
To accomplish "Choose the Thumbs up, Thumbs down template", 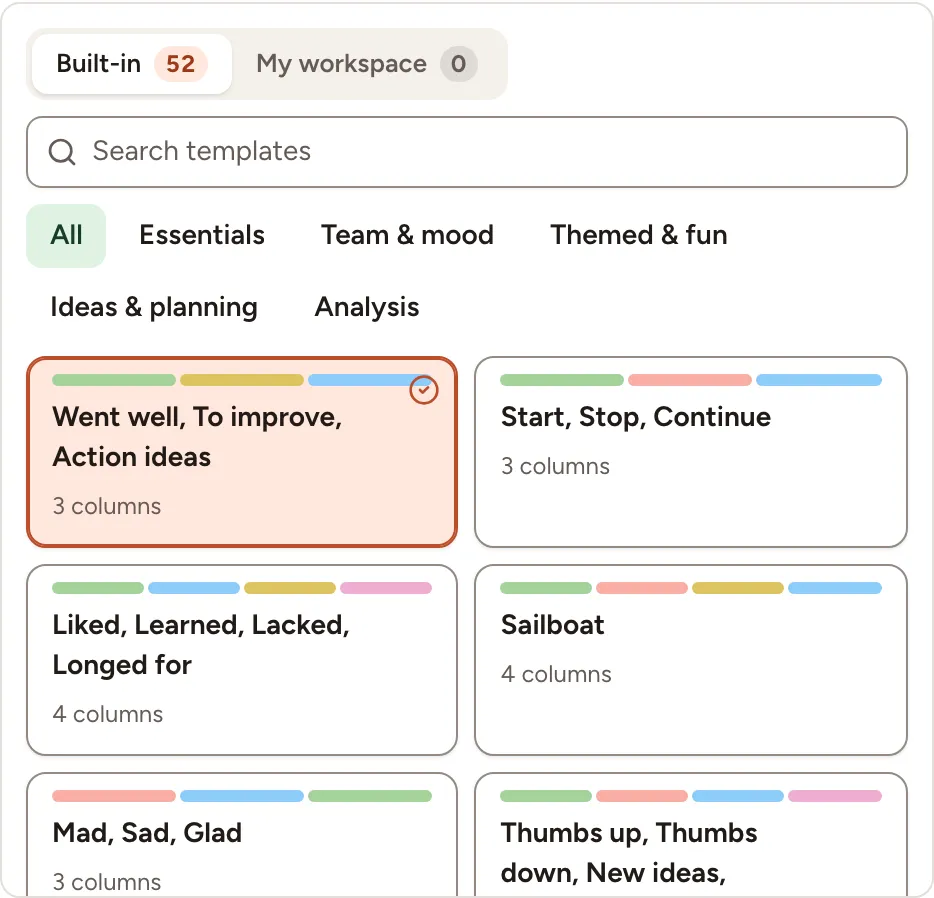I will point(691,835).
